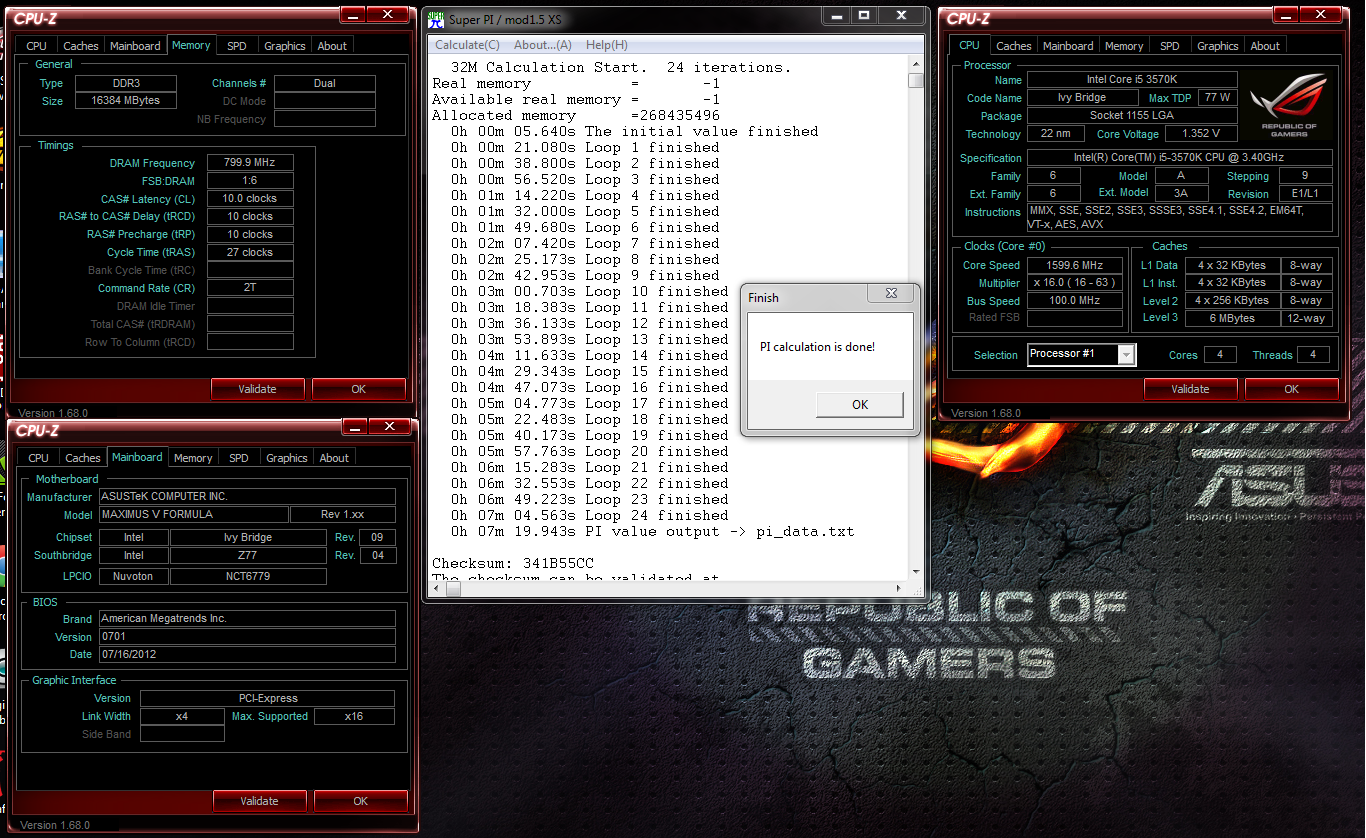The height and width of the screenshot is (838, 1366).
Task: Open Graphics tab in Mainboard CPU-Z window
Action: (287, 458)
